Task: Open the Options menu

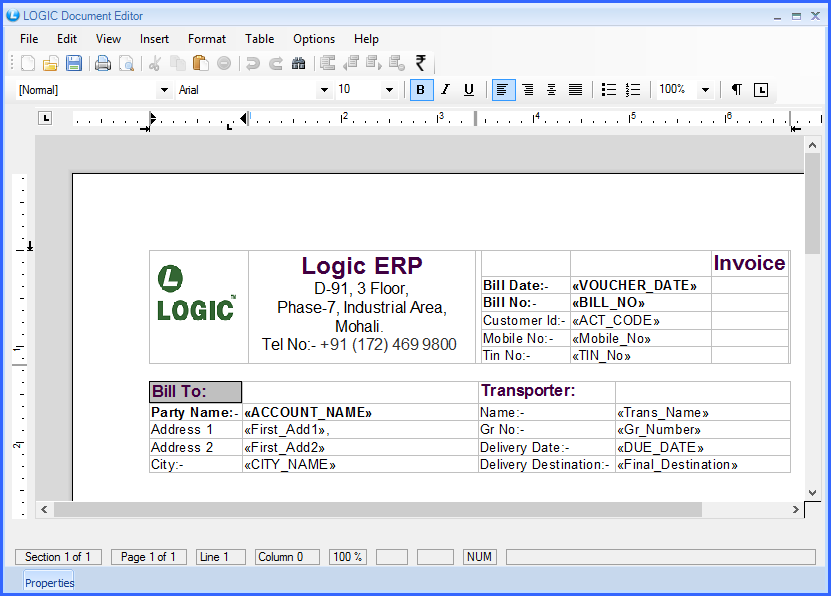Action: point(314,39)
